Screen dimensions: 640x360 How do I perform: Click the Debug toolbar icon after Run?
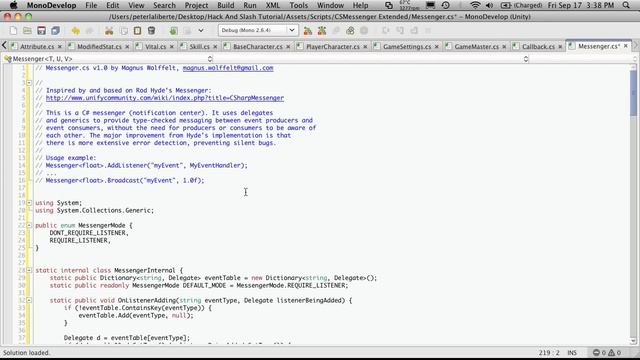tap(336, 31)
